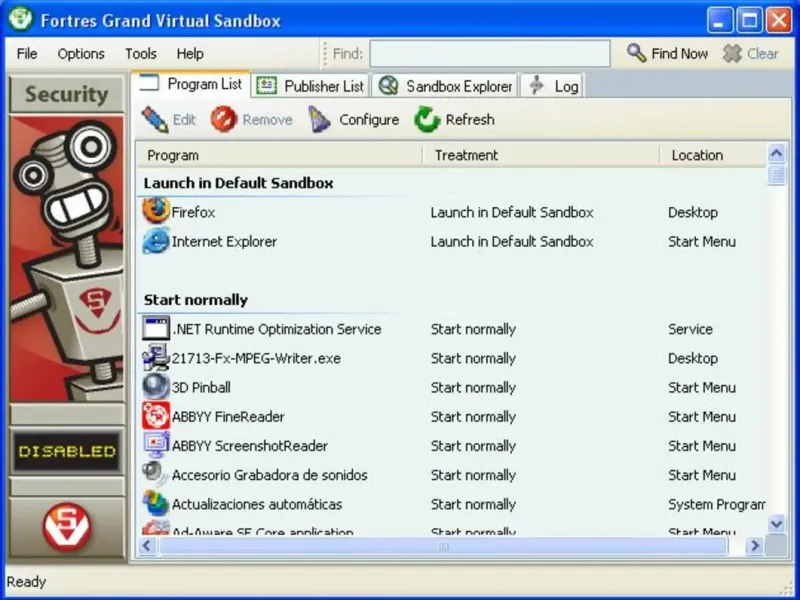This screenshot has height=600, width=800.
Task: Click the Actualizaciones automáticas icon
Action: click(156, 503)
